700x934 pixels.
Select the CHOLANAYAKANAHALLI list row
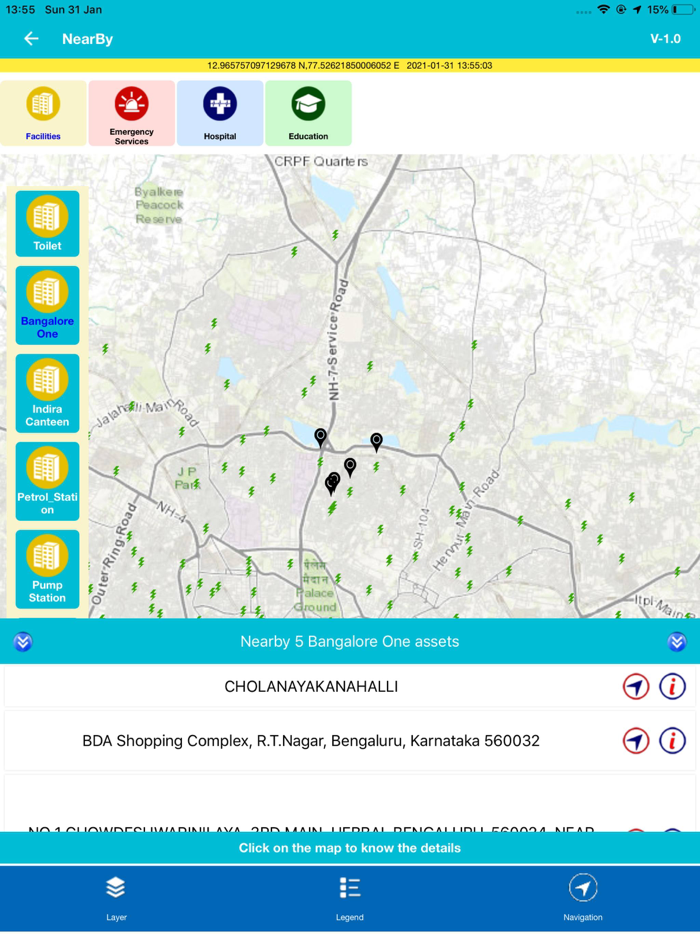(350, 687)
